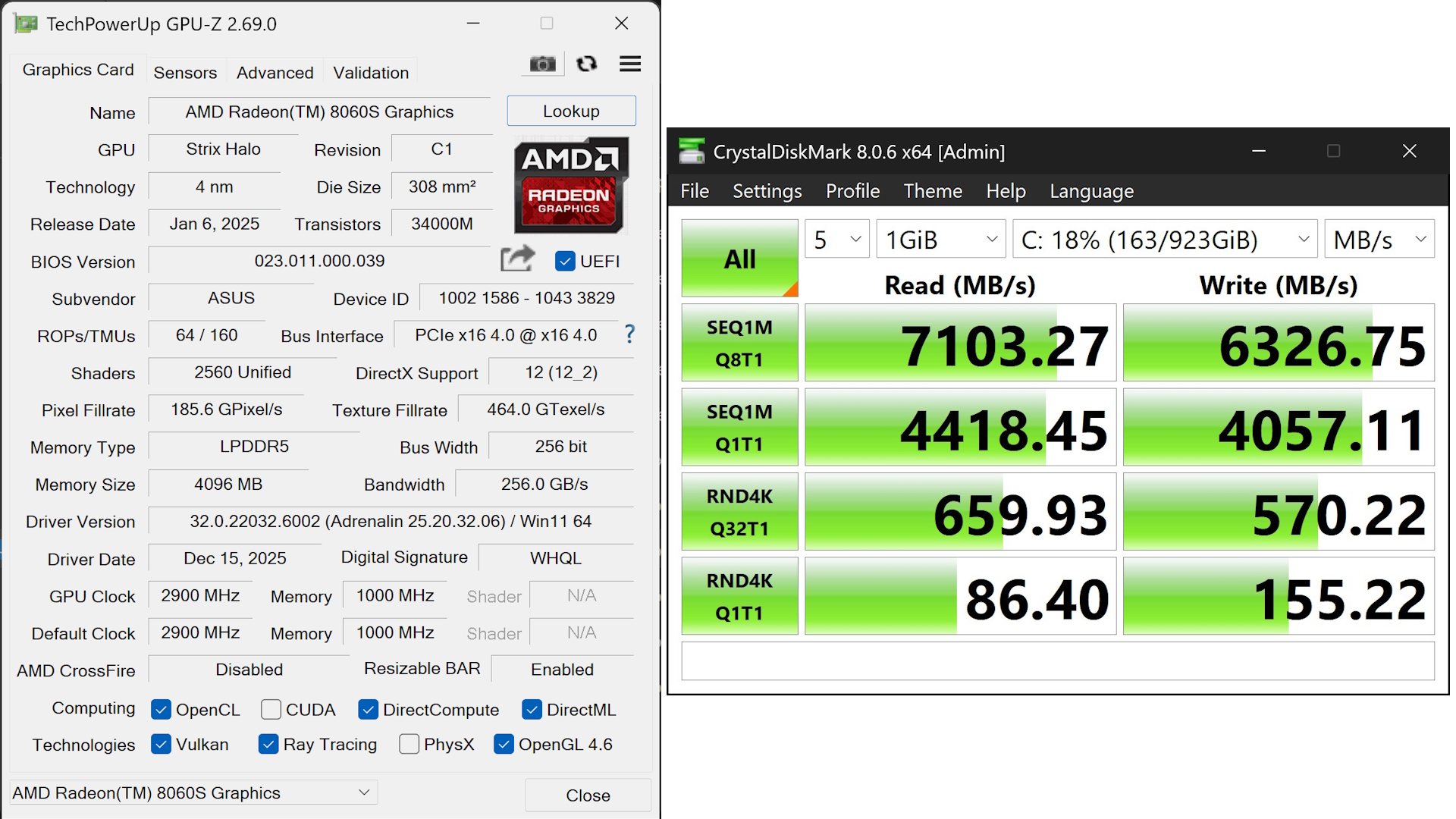The width and height of the screenshot is (1456, 819).
Task: Click the Bus Interface question mark
Action: [629, 334]
